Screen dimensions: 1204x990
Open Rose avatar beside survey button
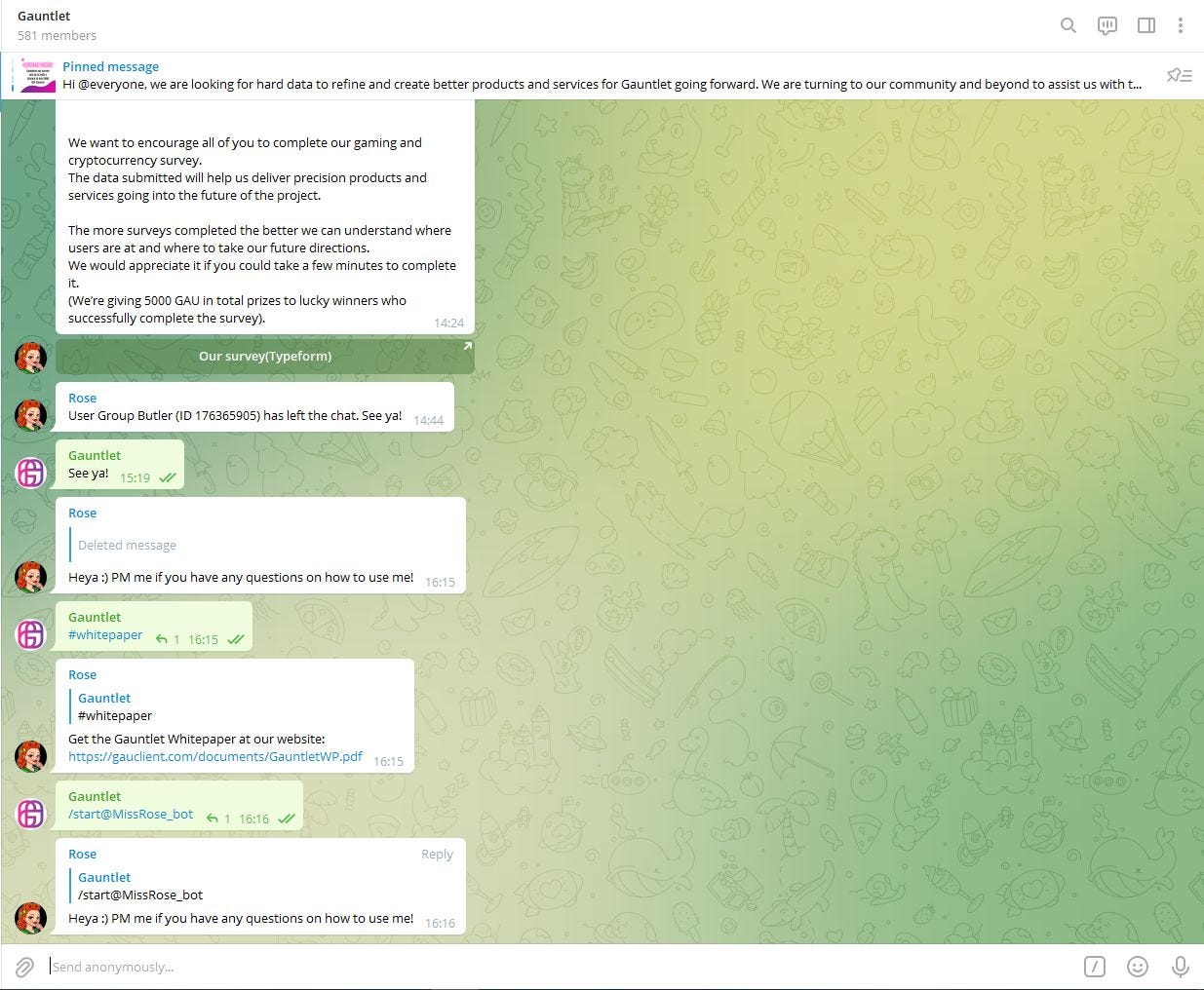31,358
